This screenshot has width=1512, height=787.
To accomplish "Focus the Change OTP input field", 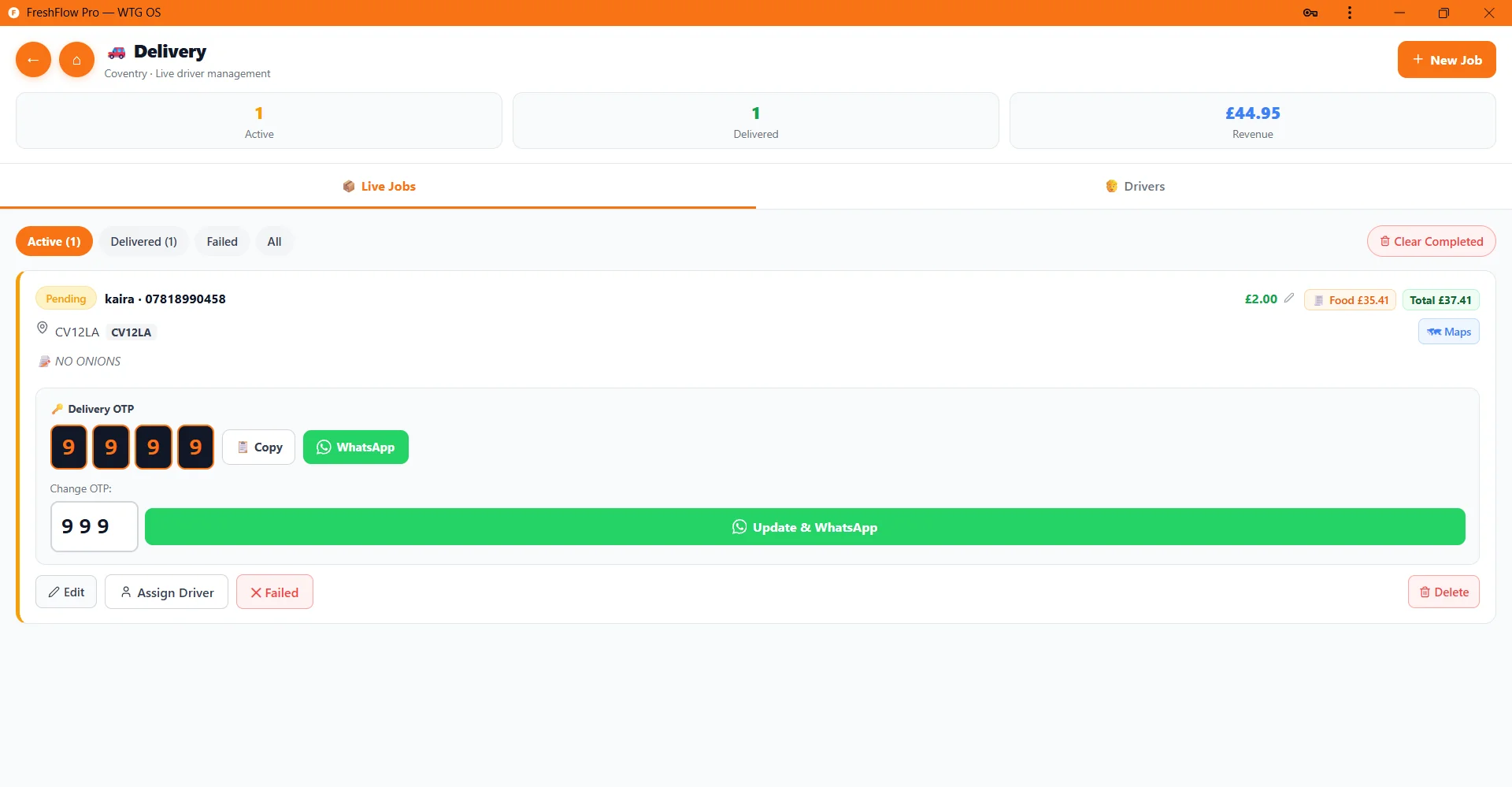I will tap(94, 526).
